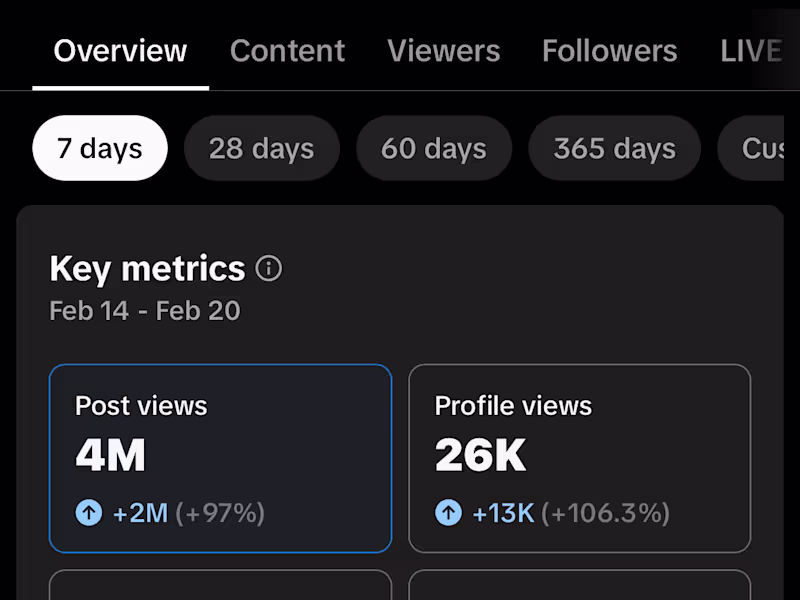Go to the Viewers tab
The height and width of the screenshot is (600, 800).
443,51
